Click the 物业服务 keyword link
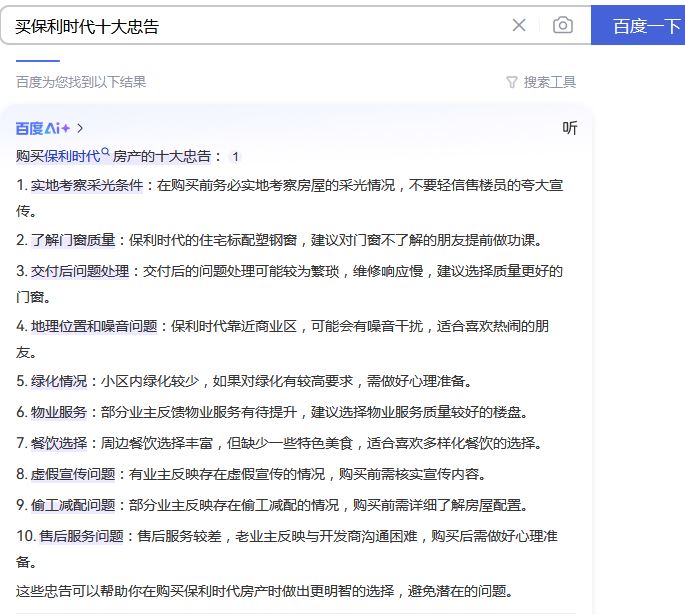The image size is (685, 615). pyautogui.click(x=59, y=412)
